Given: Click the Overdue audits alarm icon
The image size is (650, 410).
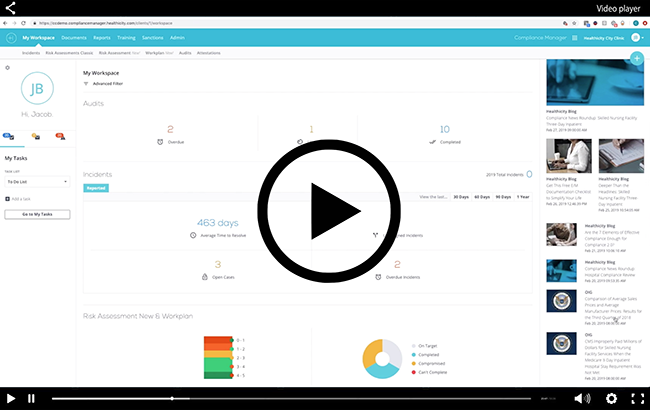Looking at the screenshot, I should pos(160,142).
